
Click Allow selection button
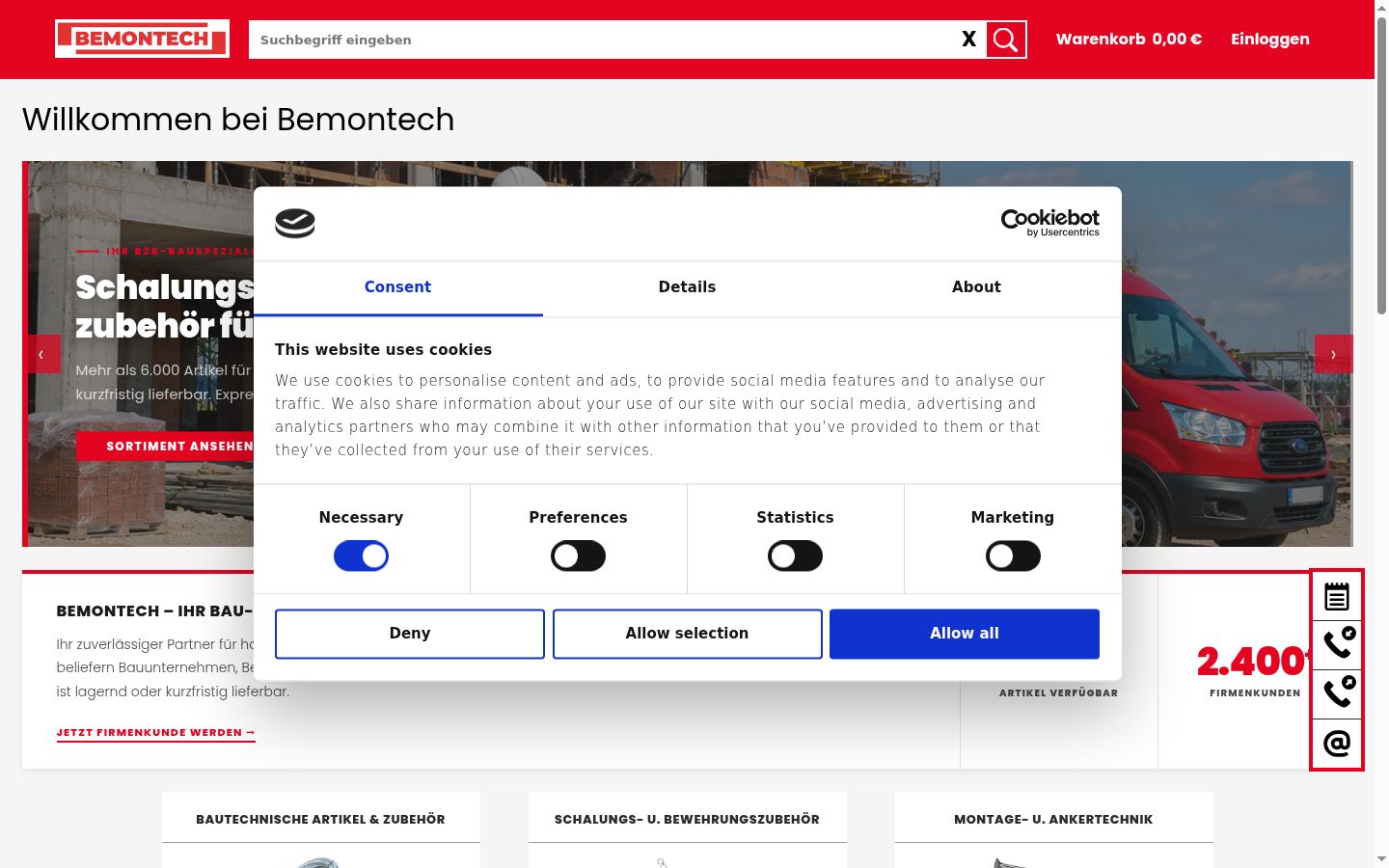(x=687, y=634)
